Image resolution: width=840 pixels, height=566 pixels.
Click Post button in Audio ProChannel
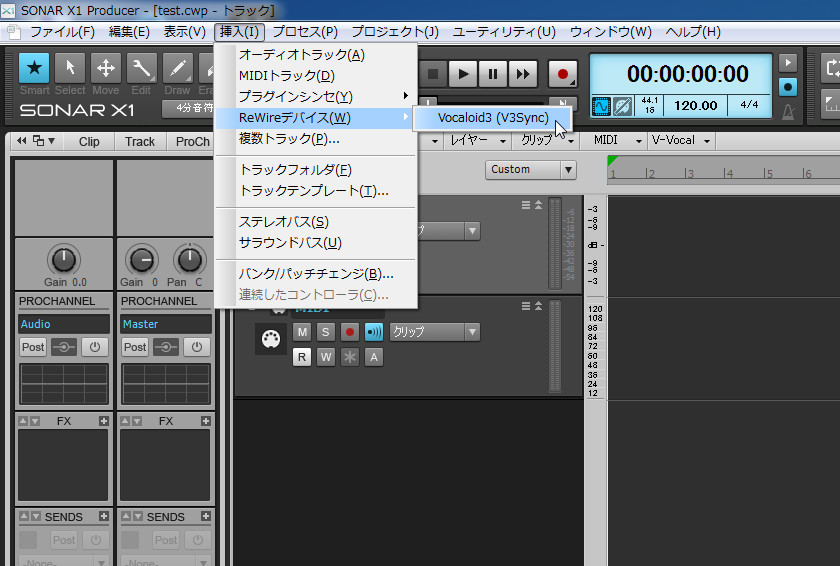pos(33,347)
